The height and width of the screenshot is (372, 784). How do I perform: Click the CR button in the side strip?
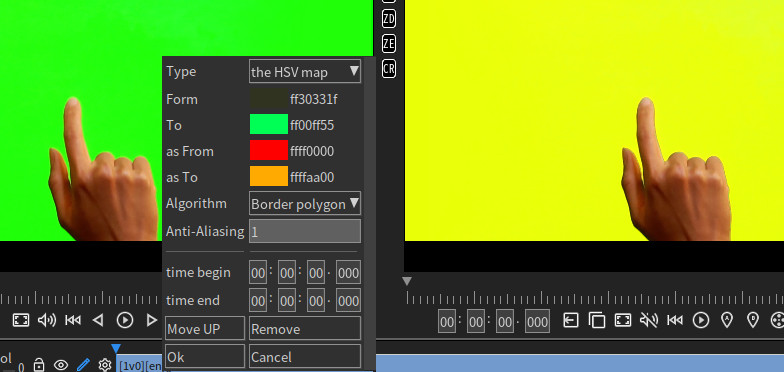388,68
